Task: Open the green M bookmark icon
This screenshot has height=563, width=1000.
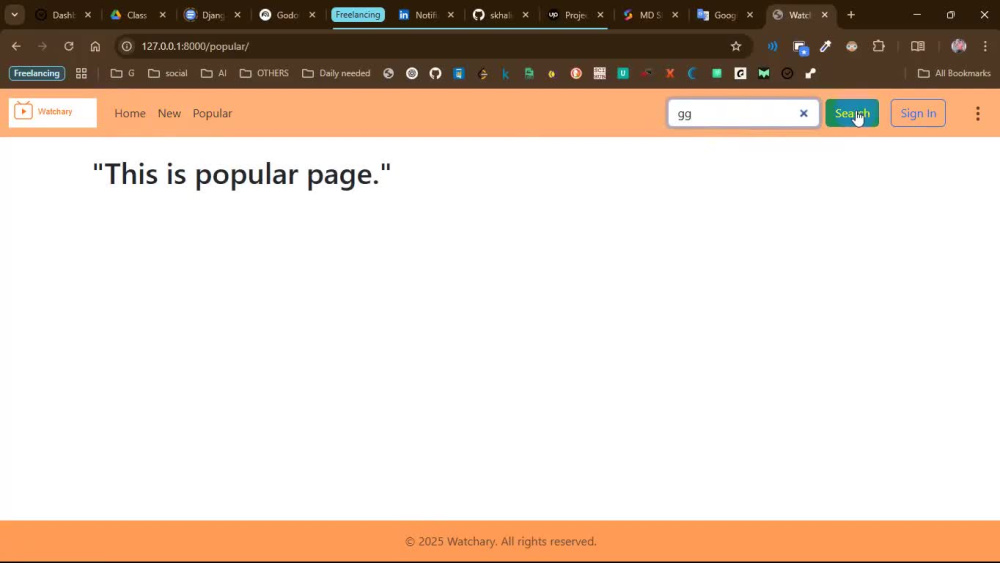Action: click(763, 73)
